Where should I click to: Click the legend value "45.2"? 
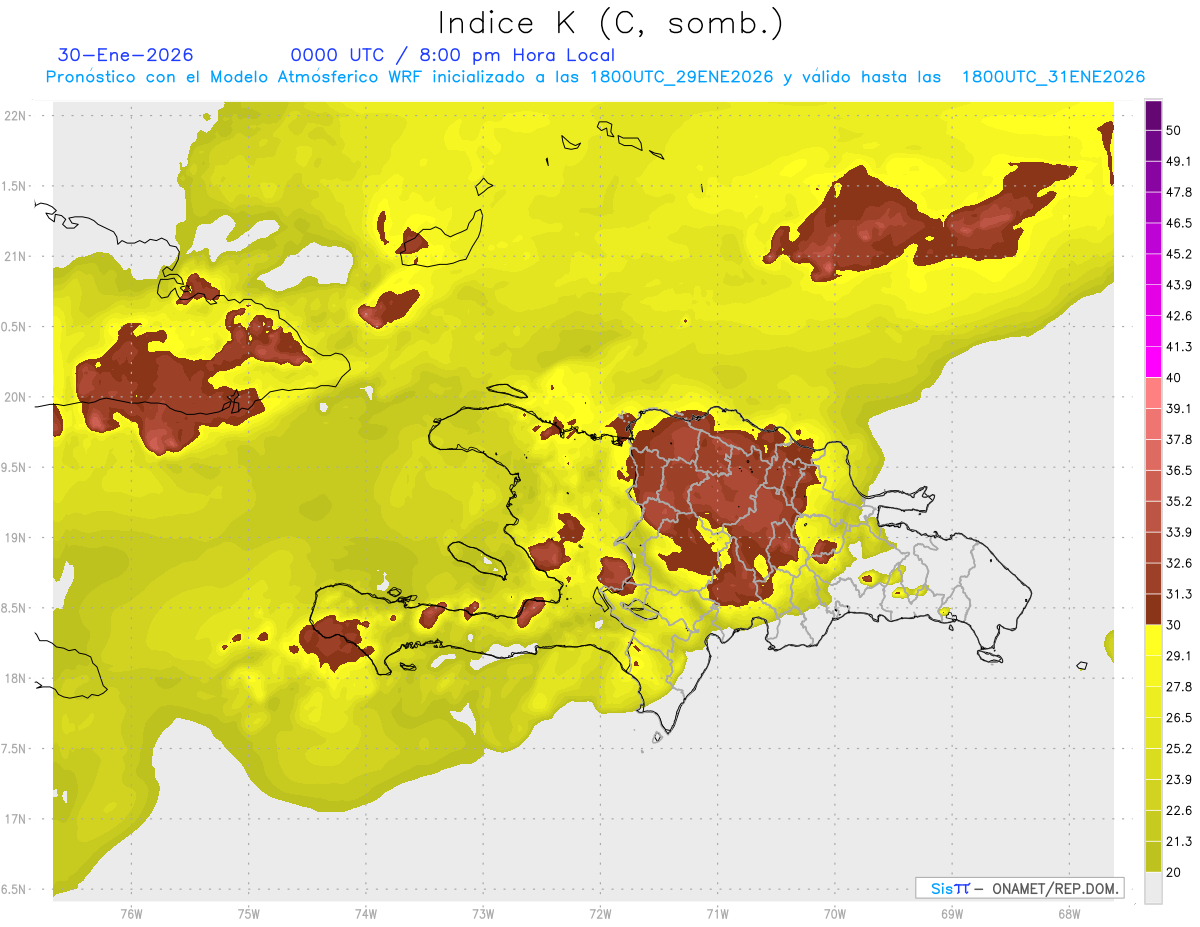coord(1179,254)
